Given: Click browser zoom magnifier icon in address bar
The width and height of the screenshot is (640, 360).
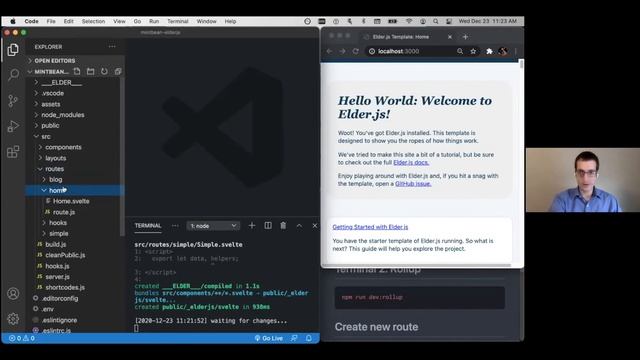Looking at the screenshot, I should pyautogui.click(x=460, y=51).
